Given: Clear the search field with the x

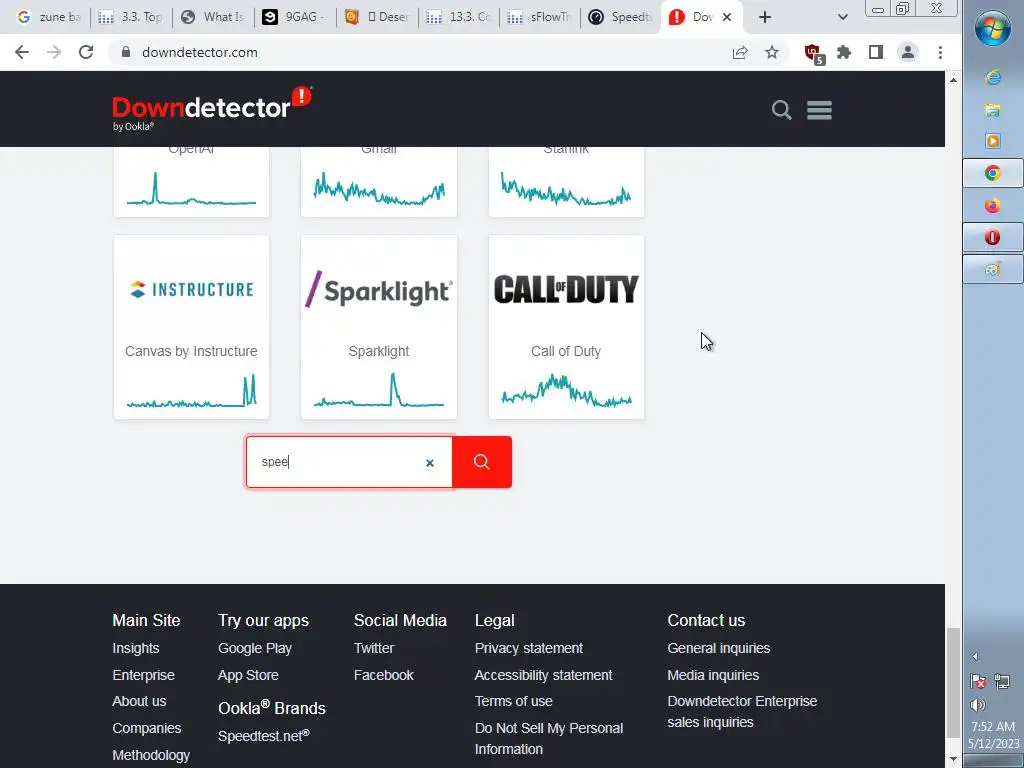Looking at the screenshot, I should (x=430, y=462).
